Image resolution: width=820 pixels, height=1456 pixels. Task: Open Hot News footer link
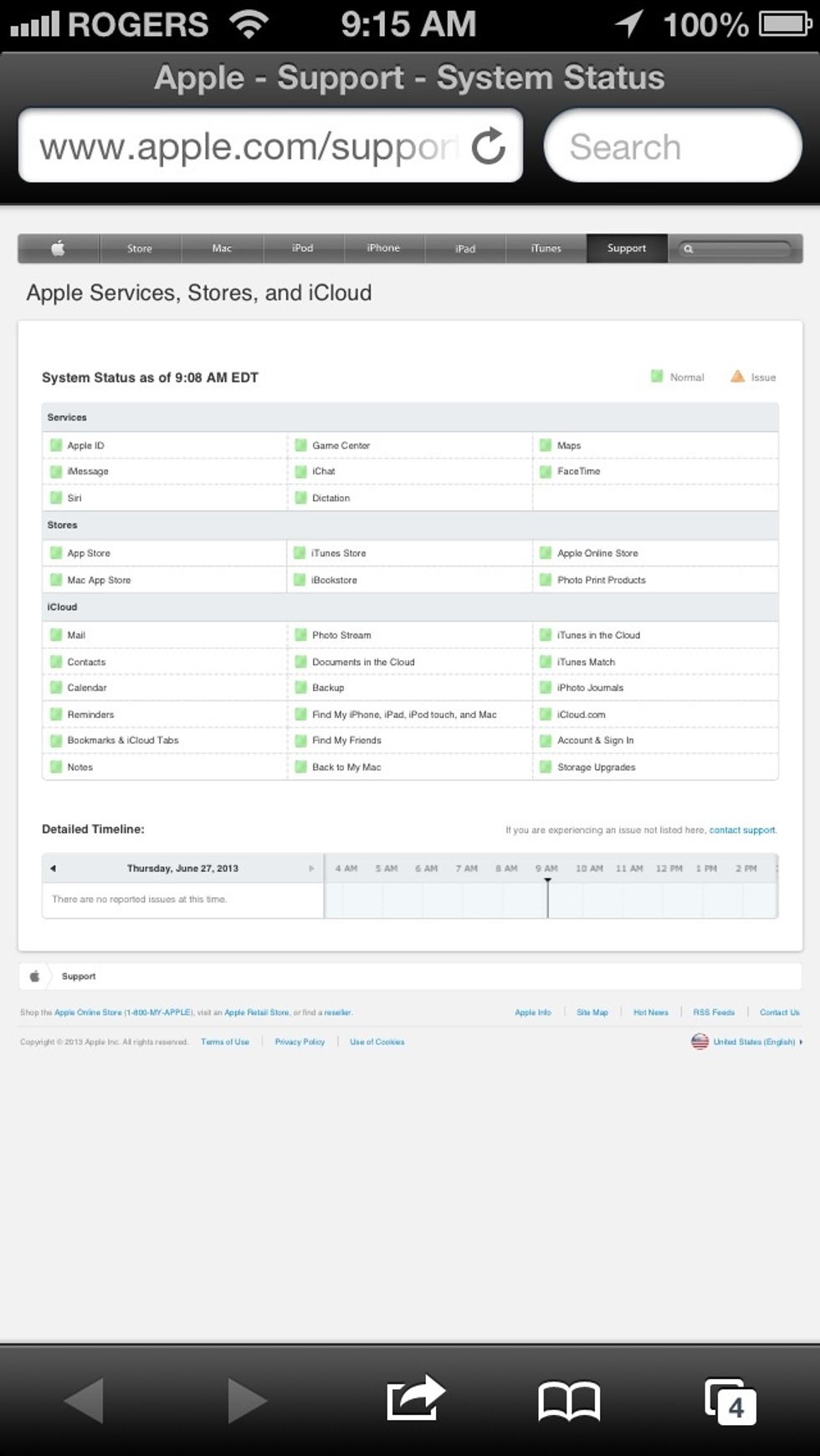click(651, 1013)
